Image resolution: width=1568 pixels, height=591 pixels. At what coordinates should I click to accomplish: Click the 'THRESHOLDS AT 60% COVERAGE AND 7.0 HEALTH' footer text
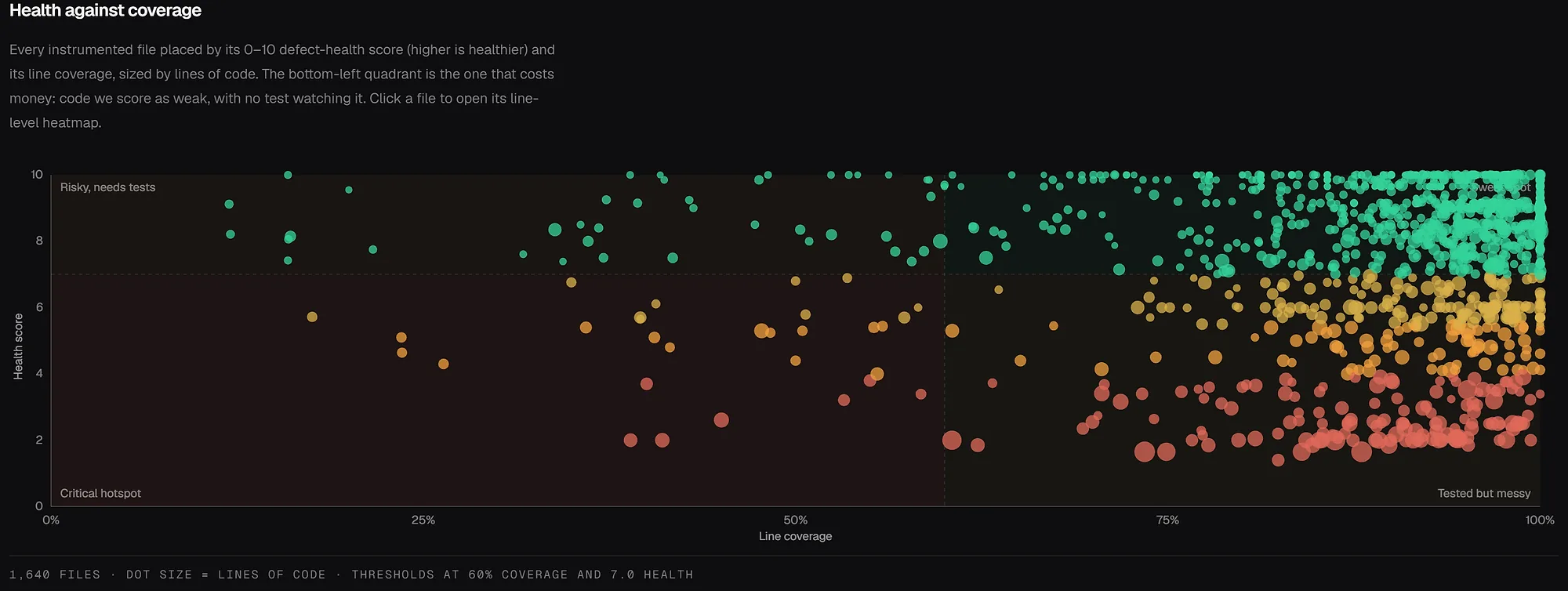522,575
